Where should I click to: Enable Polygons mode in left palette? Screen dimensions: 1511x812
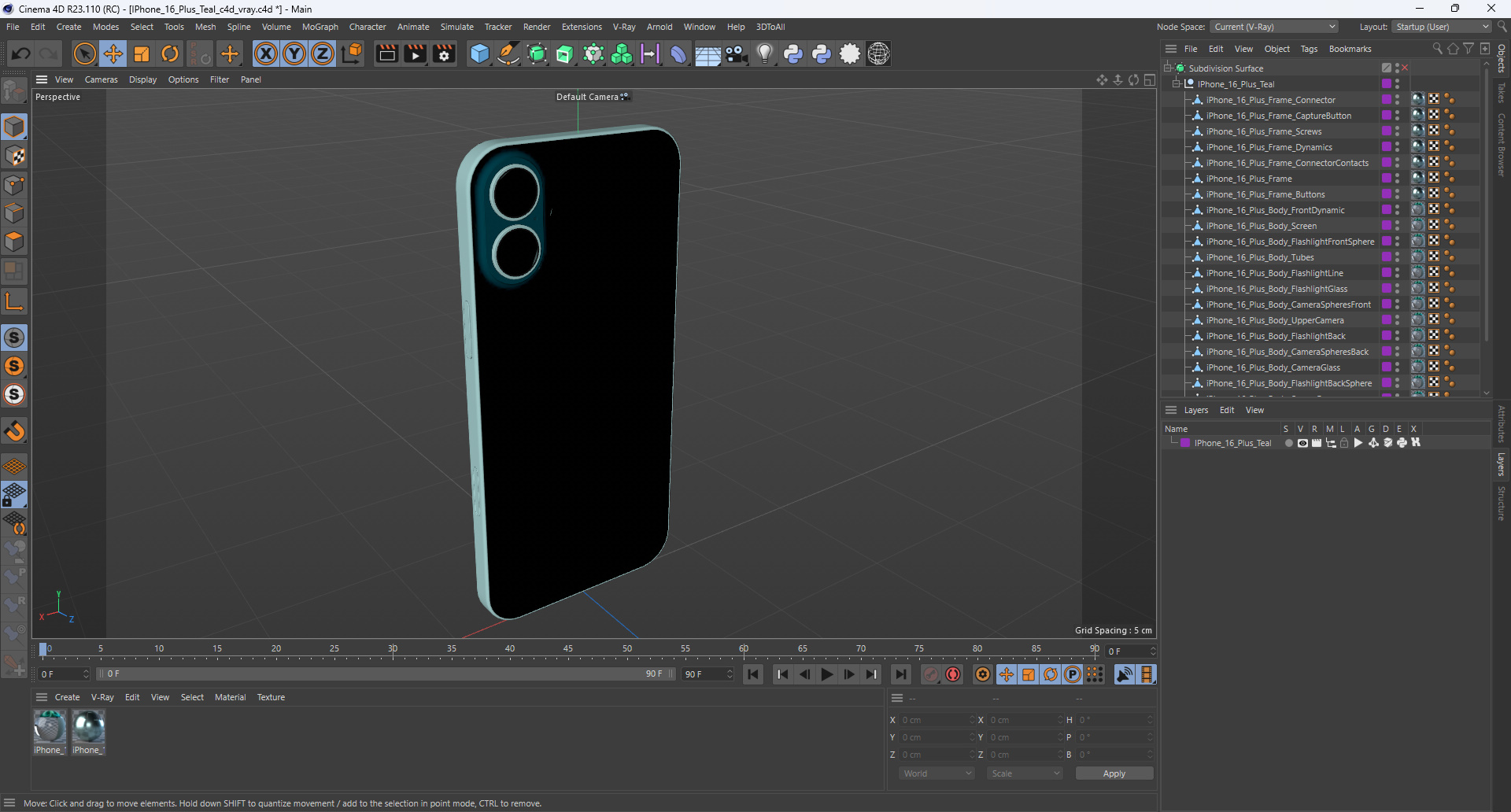(14, 242)
